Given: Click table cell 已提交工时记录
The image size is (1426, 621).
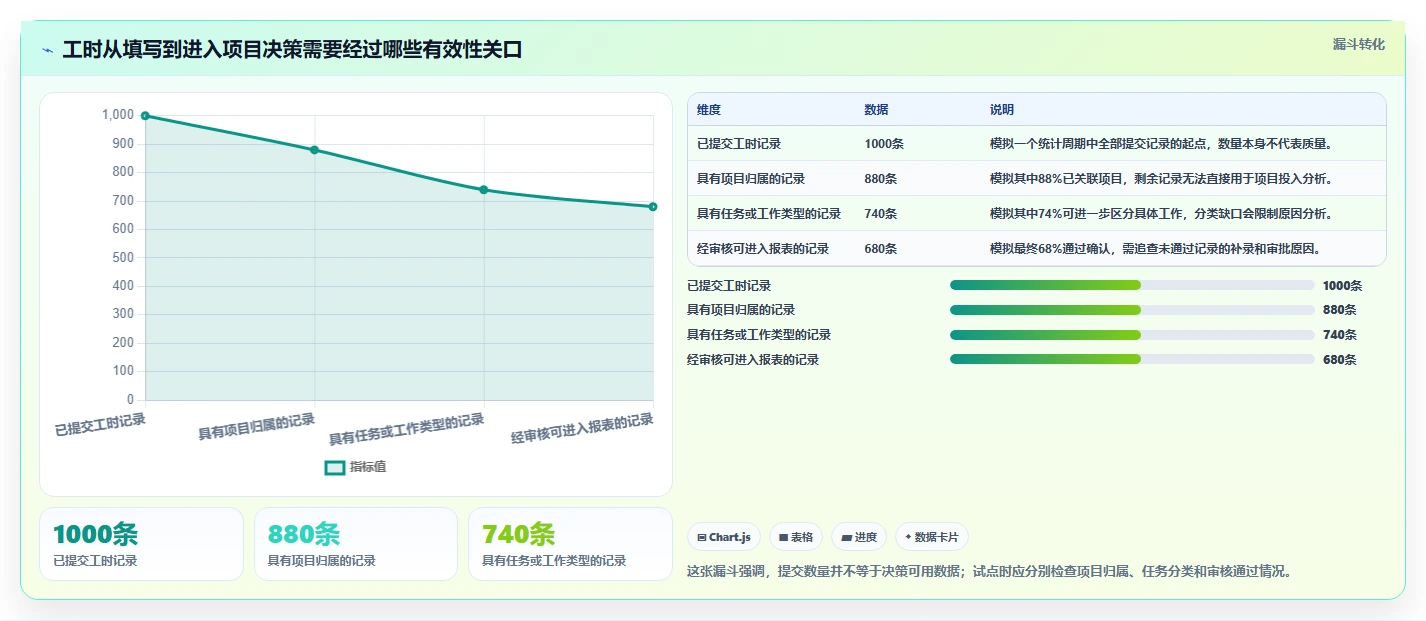Looking at the screenshot, I should [x=739, y=144].
